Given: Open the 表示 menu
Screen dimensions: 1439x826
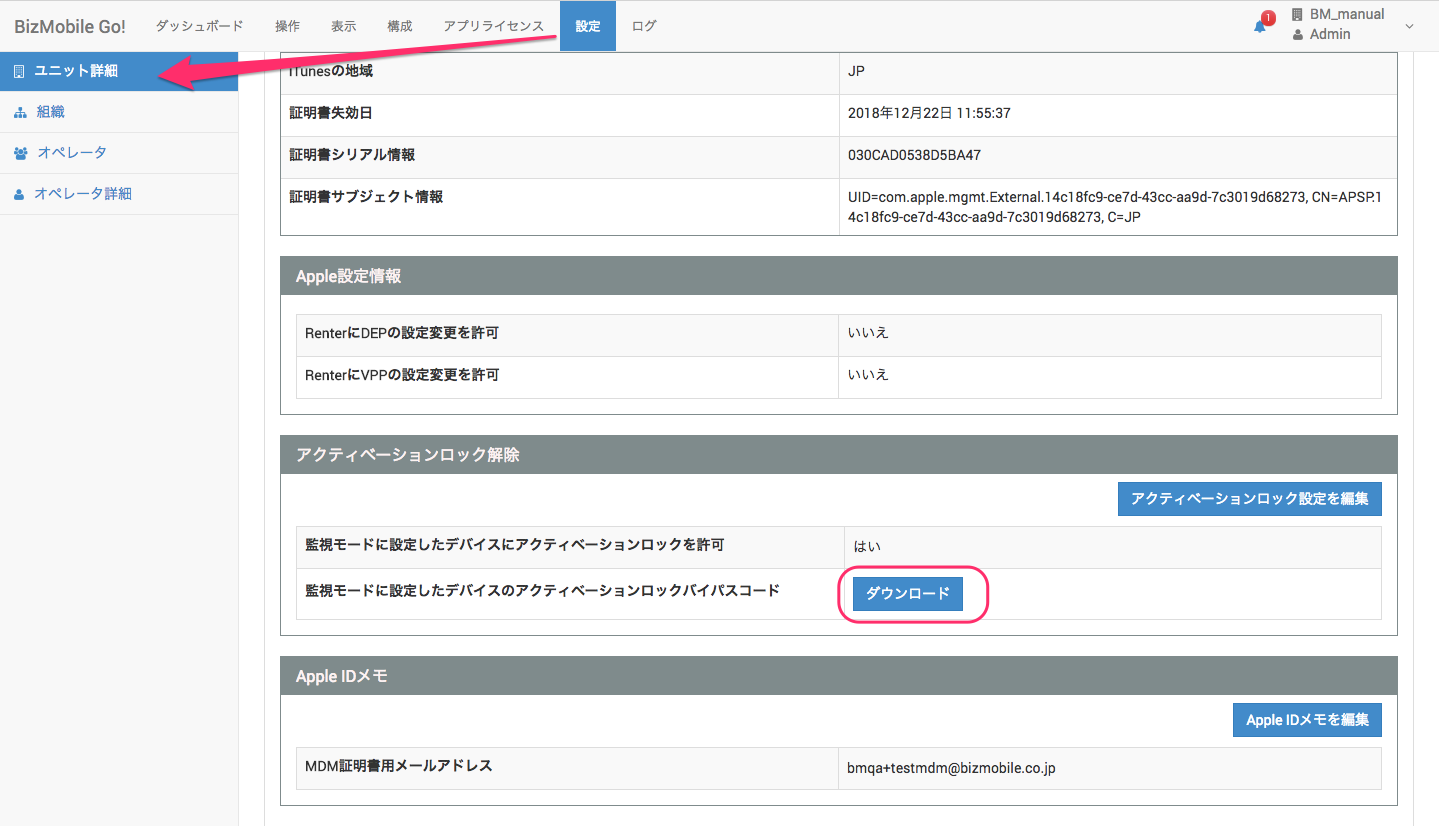Looking at the screenshot, I should coord(343,26).
